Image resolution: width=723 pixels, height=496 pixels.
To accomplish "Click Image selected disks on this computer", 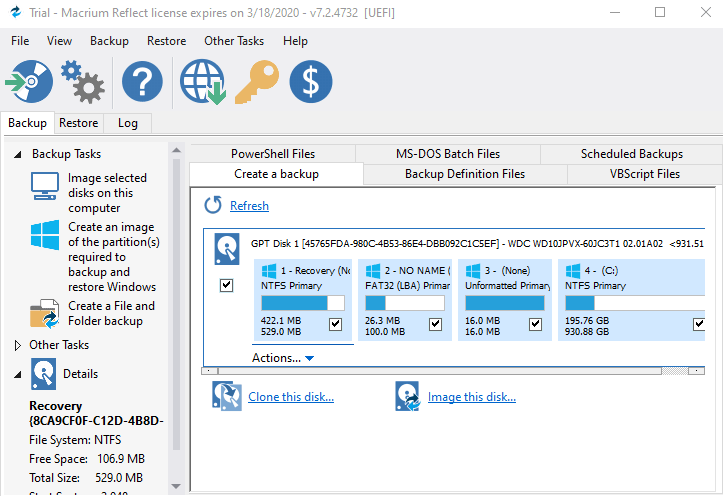I will pos(107,193).
